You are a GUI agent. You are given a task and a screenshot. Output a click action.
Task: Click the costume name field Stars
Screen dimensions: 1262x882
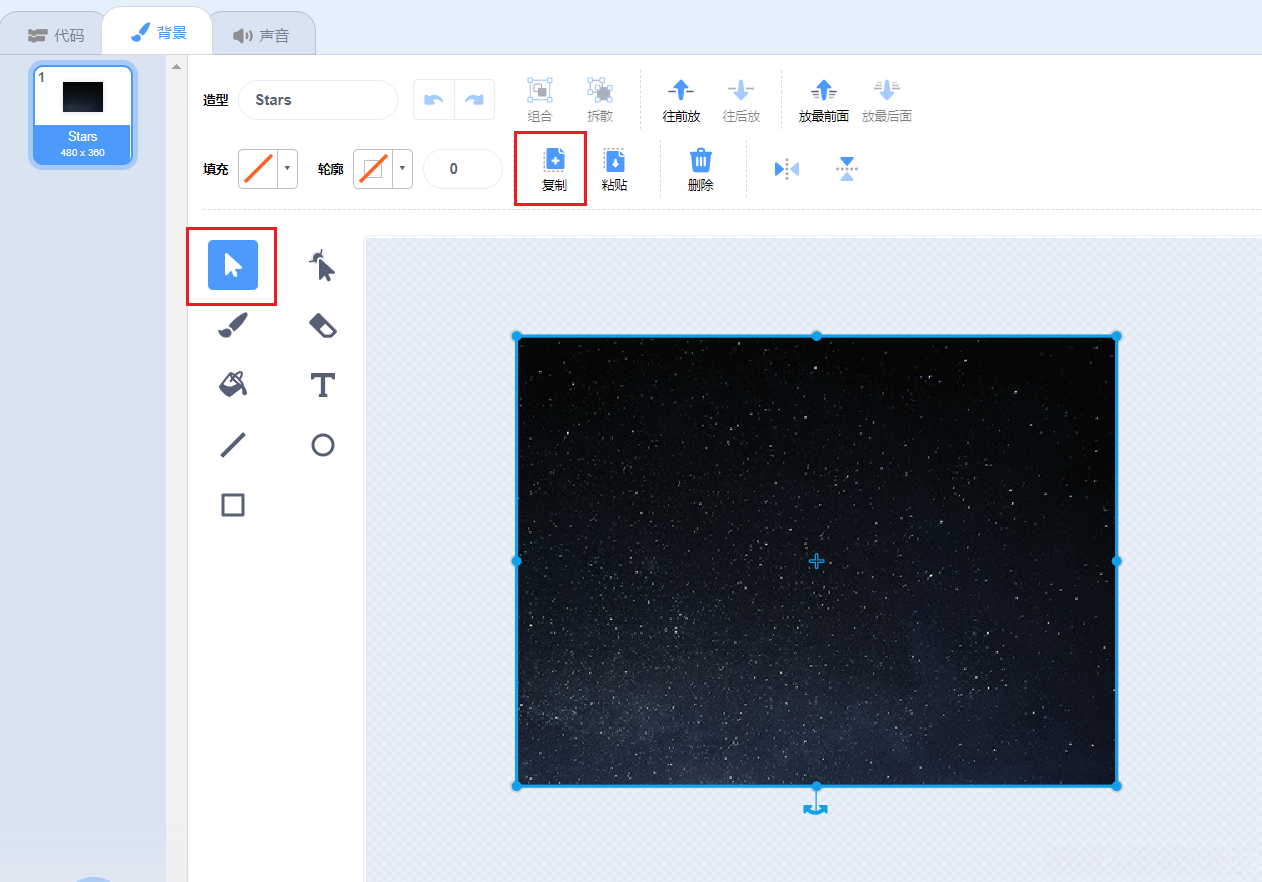point(318,100)
